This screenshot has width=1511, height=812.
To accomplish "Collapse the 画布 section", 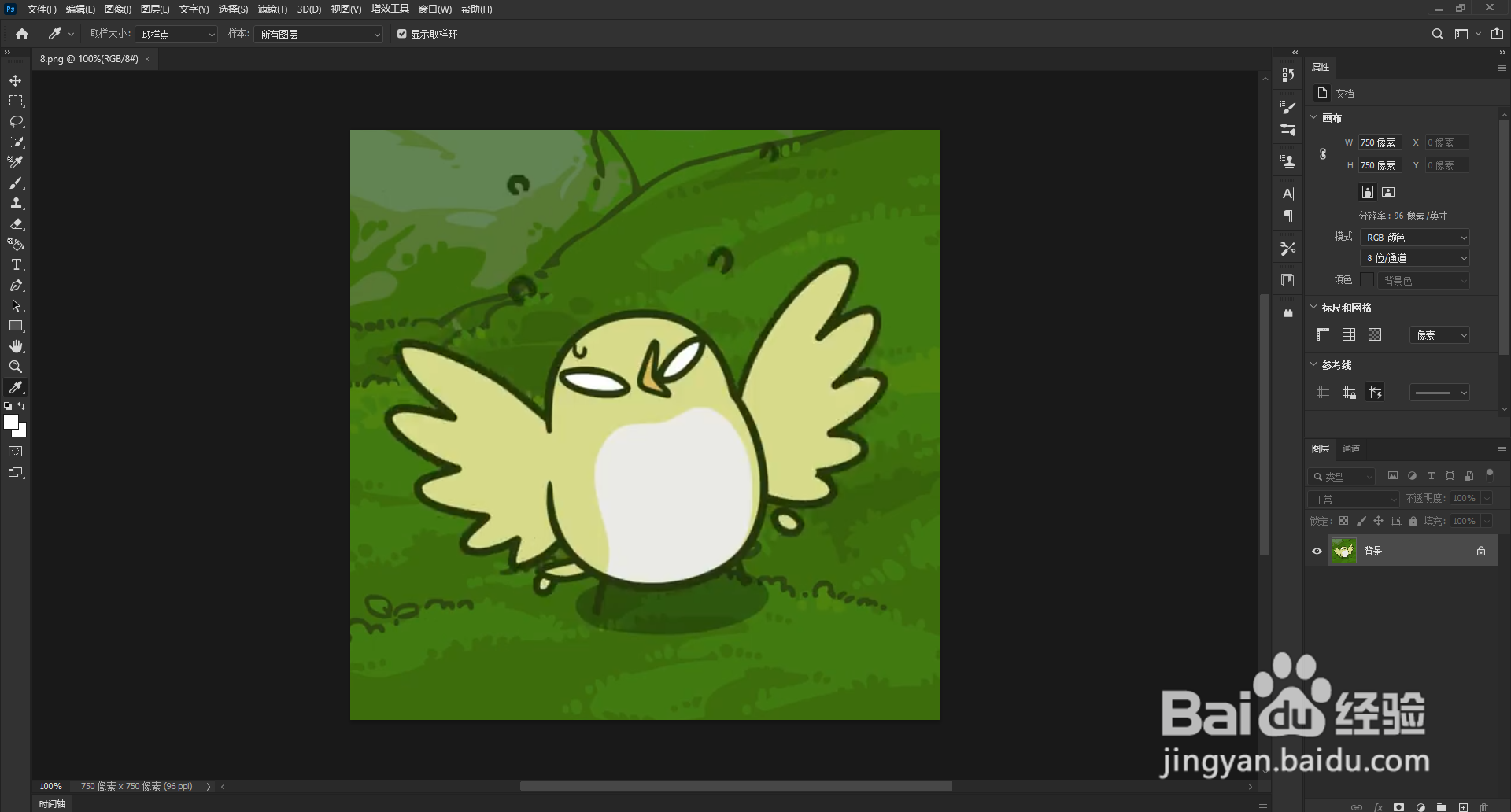I will coord(1313,117).
